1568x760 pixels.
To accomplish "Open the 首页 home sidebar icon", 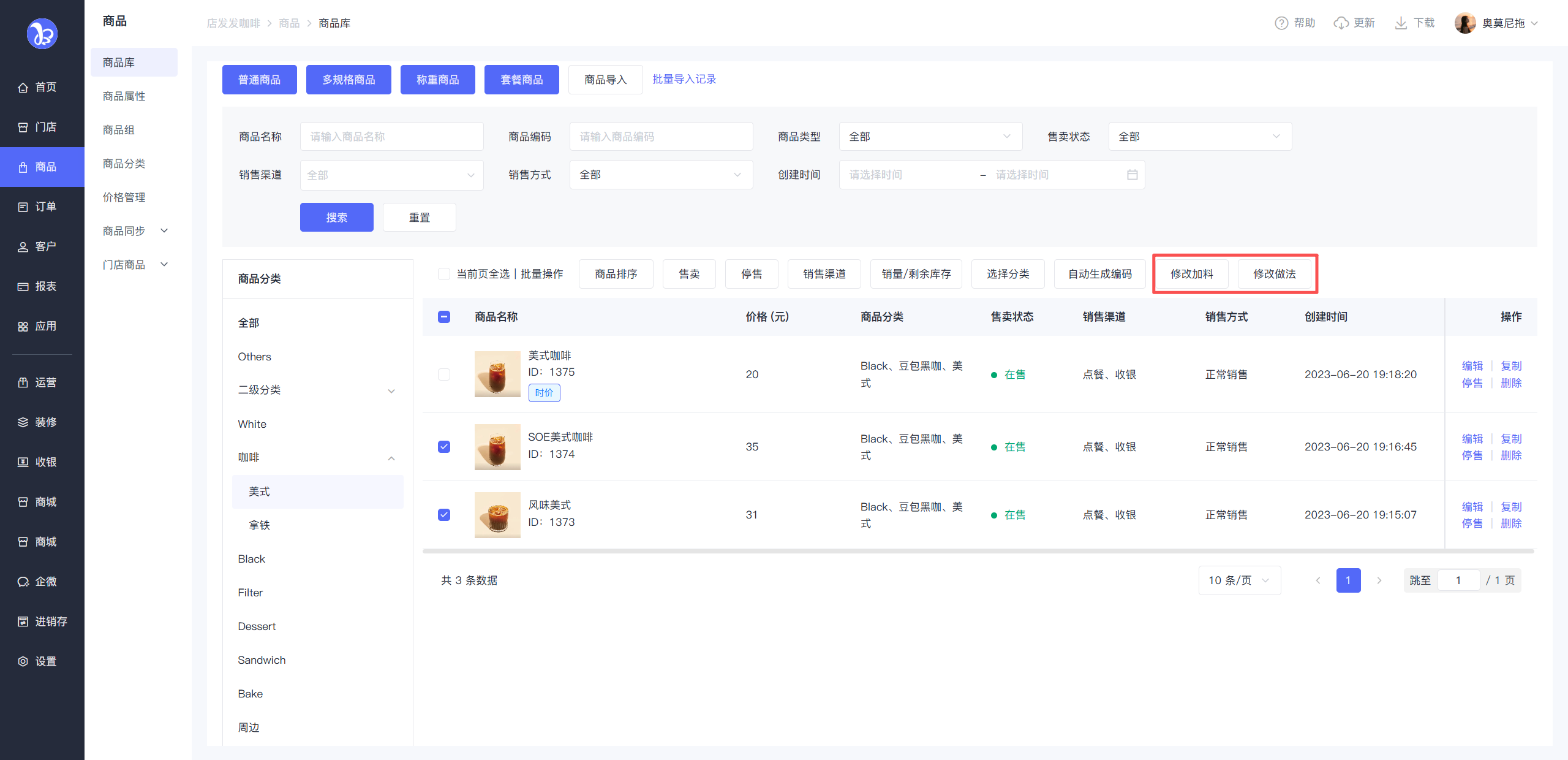I will [x=23, y=88].
